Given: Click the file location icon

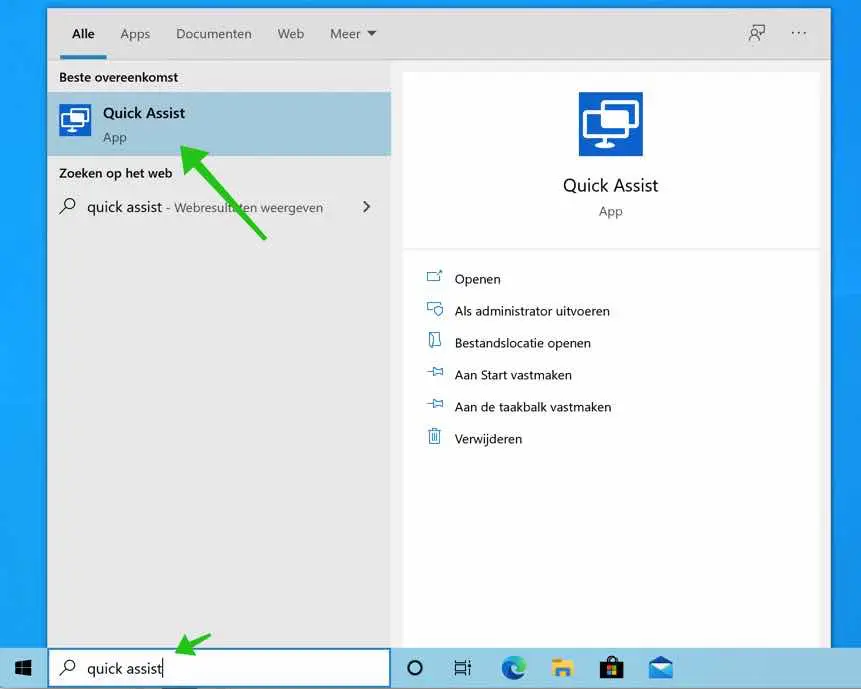Looking at the screenshot, I should pos(434,340).
